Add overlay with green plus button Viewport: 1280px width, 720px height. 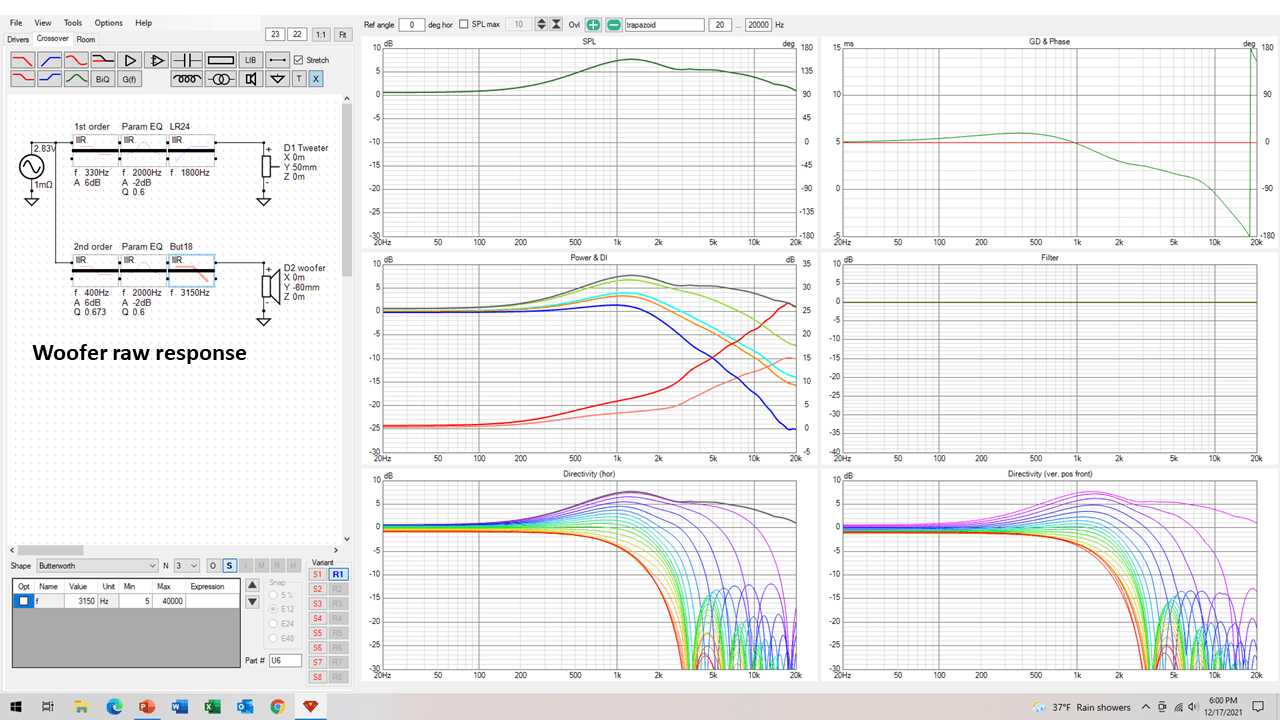594,24
